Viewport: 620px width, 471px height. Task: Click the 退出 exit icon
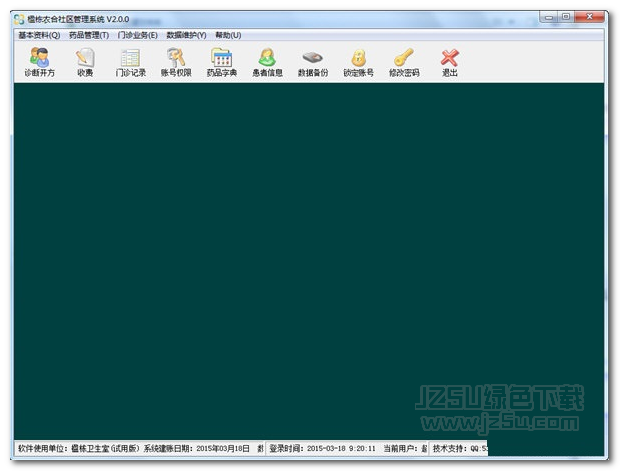pyautogui.click(x=450, y=62)
